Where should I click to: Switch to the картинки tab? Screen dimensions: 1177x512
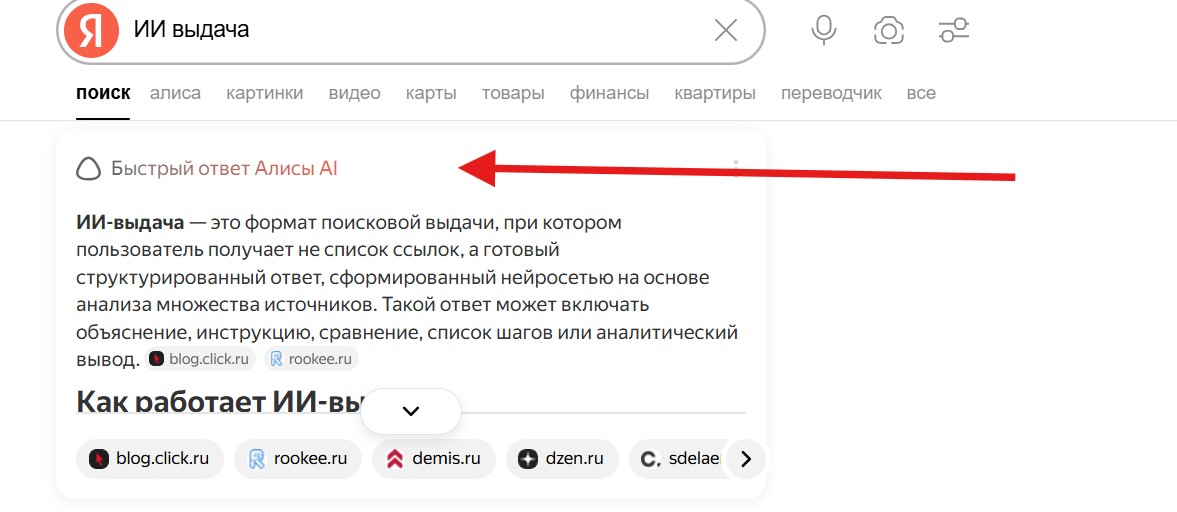click(x=264, y=93)
